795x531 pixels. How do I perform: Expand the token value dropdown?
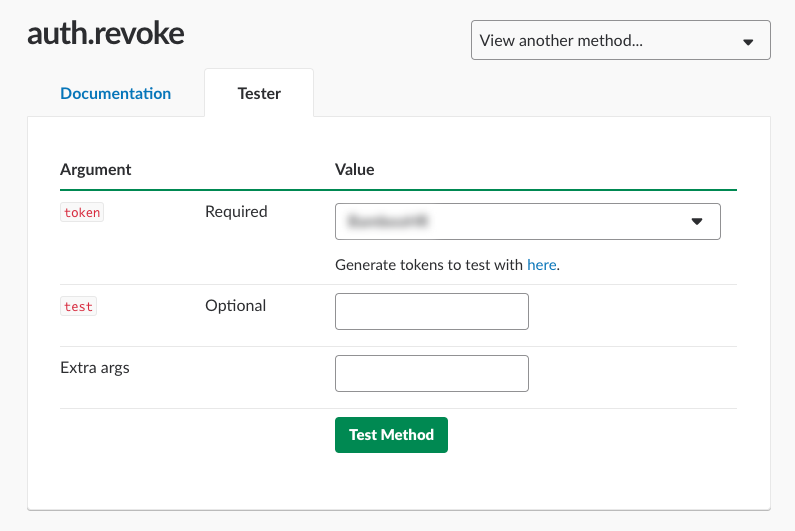coord(527,222)
